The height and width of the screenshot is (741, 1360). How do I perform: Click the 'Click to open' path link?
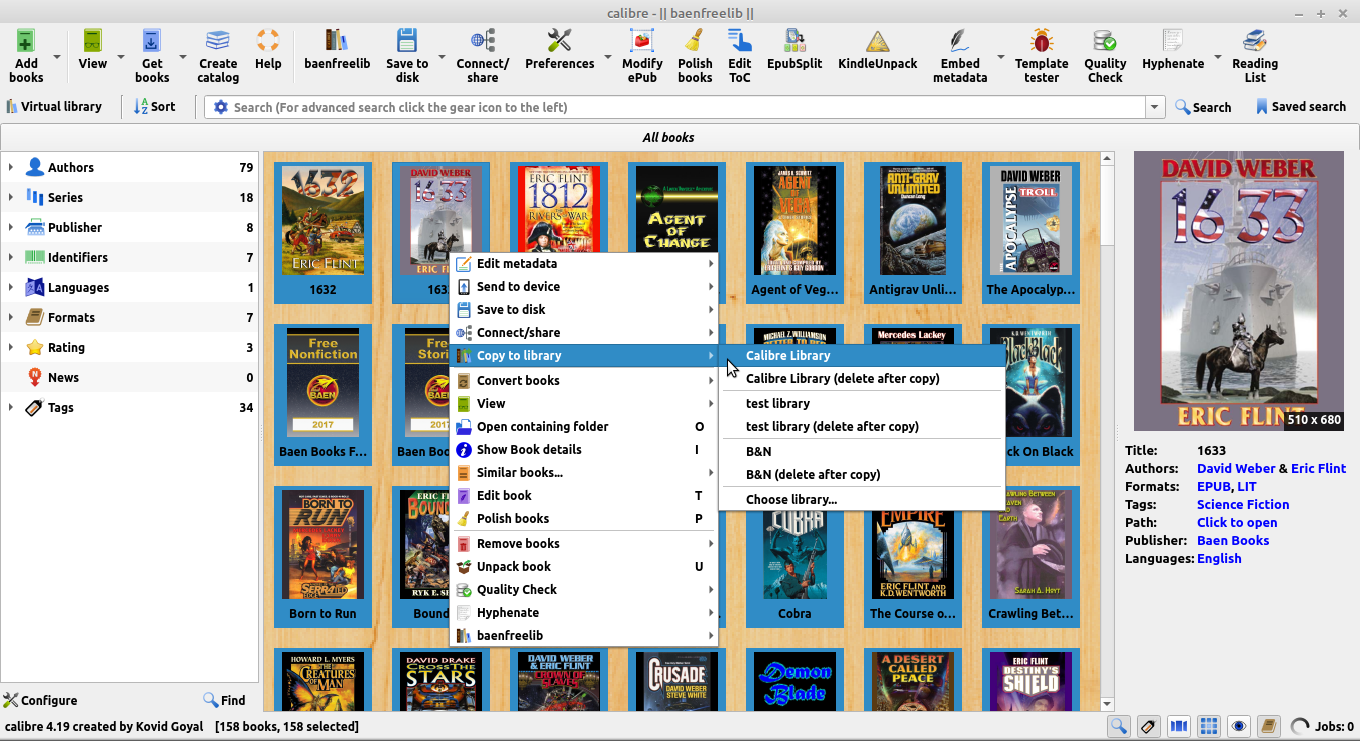[1237, 522]
